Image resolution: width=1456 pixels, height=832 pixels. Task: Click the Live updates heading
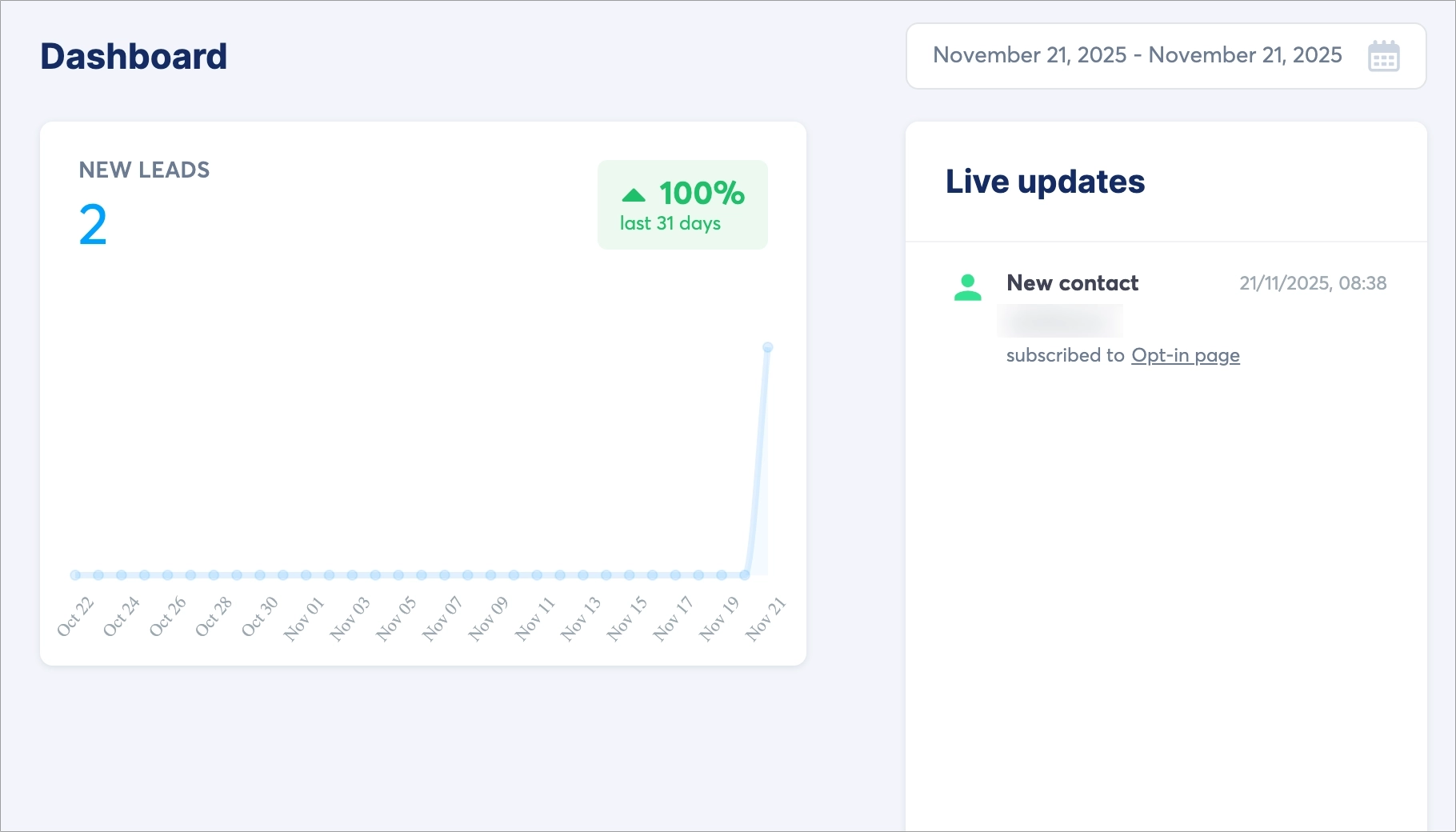click(1045, 182)
